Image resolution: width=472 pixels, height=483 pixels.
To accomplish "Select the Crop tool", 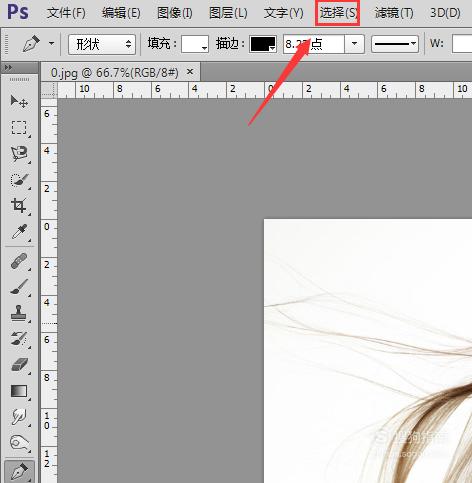I will pyautogui.click(x=19, y=206).
